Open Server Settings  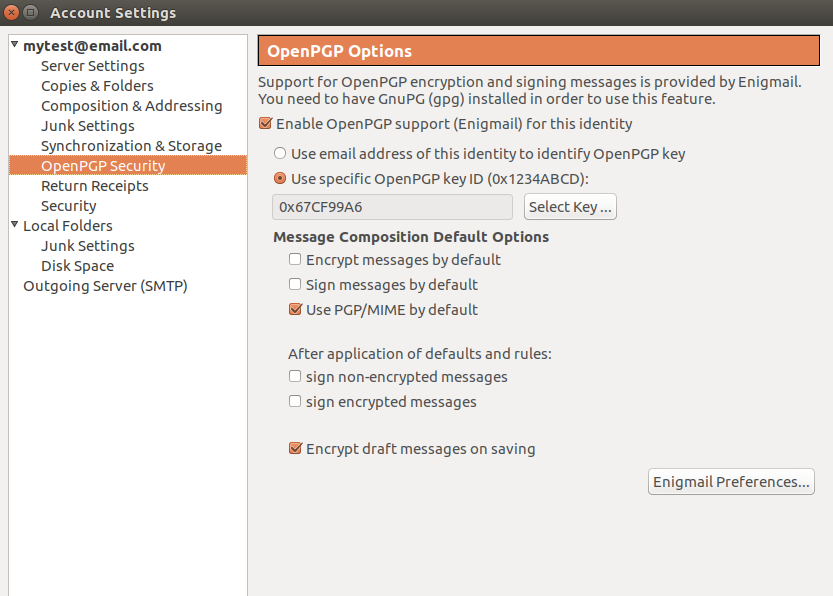point(92,66)
